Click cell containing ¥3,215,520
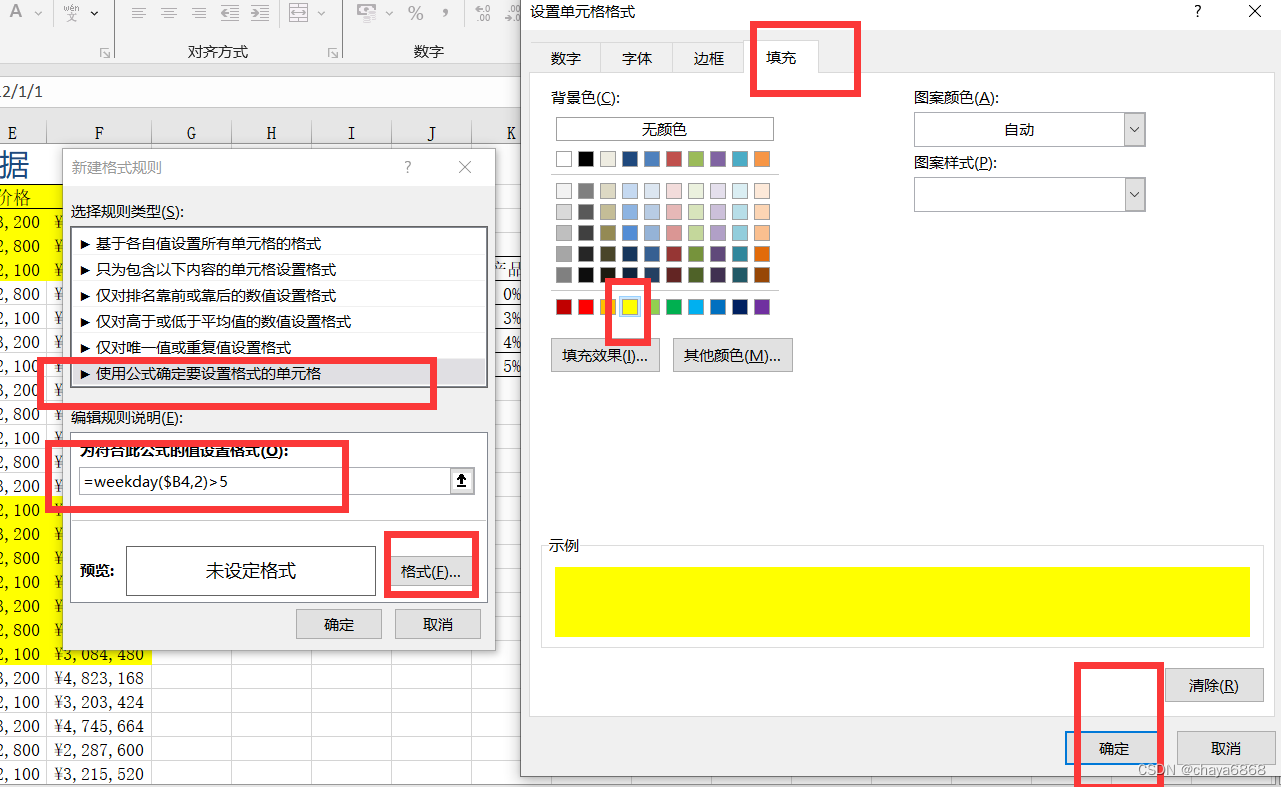The image size is (1281, 787). (99, 774)
